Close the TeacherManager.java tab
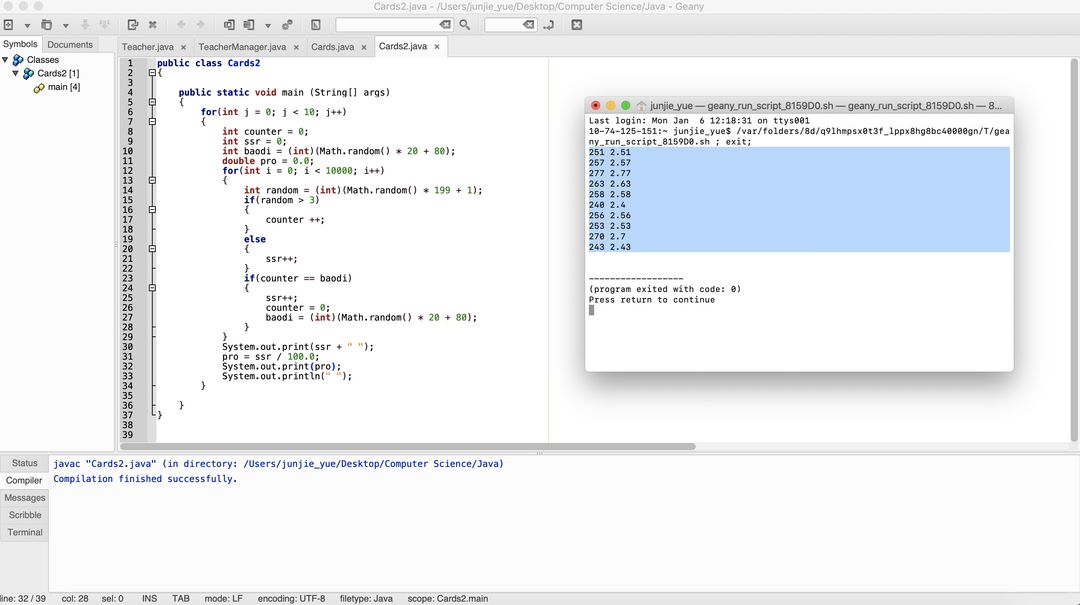This screenshot has height=605, width=1080. (x=296, y=48)
